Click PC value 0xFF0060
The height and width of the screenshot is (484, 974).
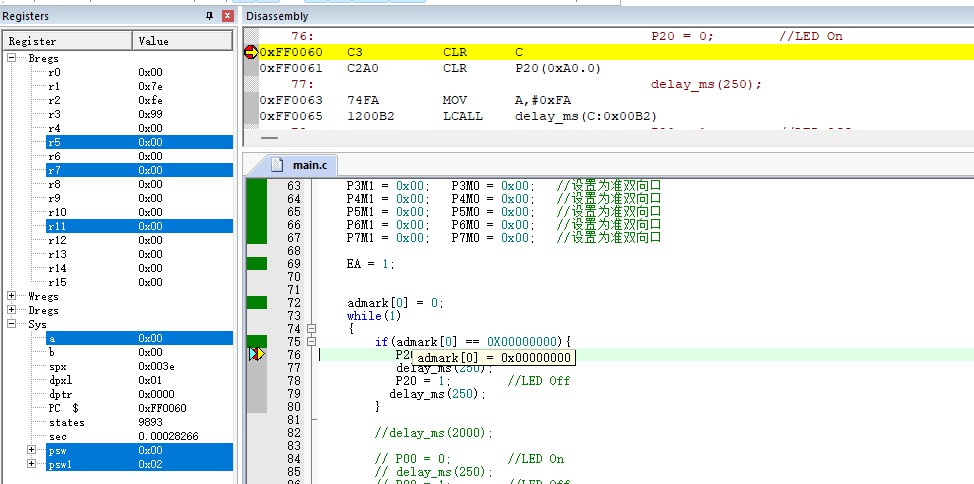162,408
